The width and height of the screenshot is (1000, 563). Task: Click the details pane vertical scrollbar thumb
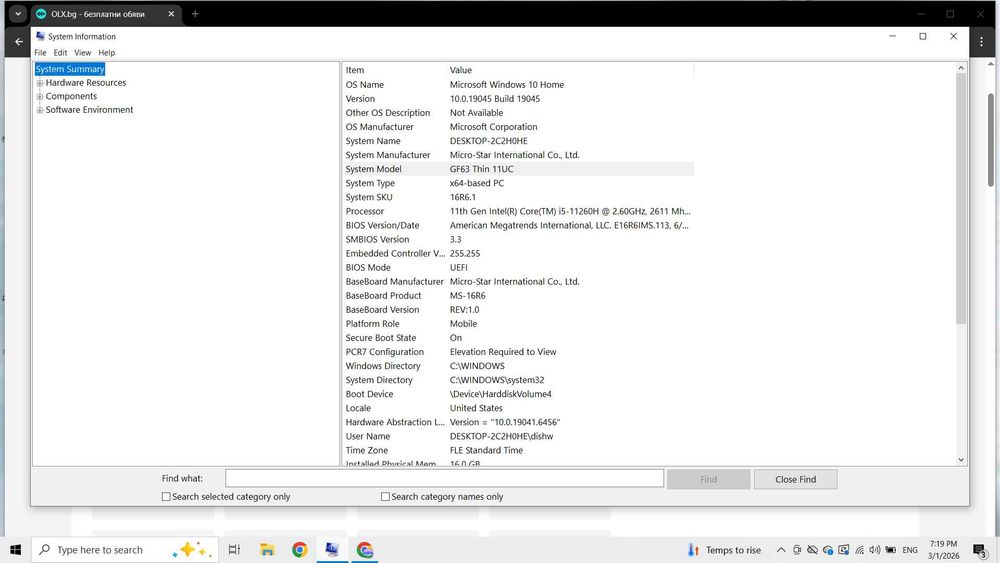(961, 198)
